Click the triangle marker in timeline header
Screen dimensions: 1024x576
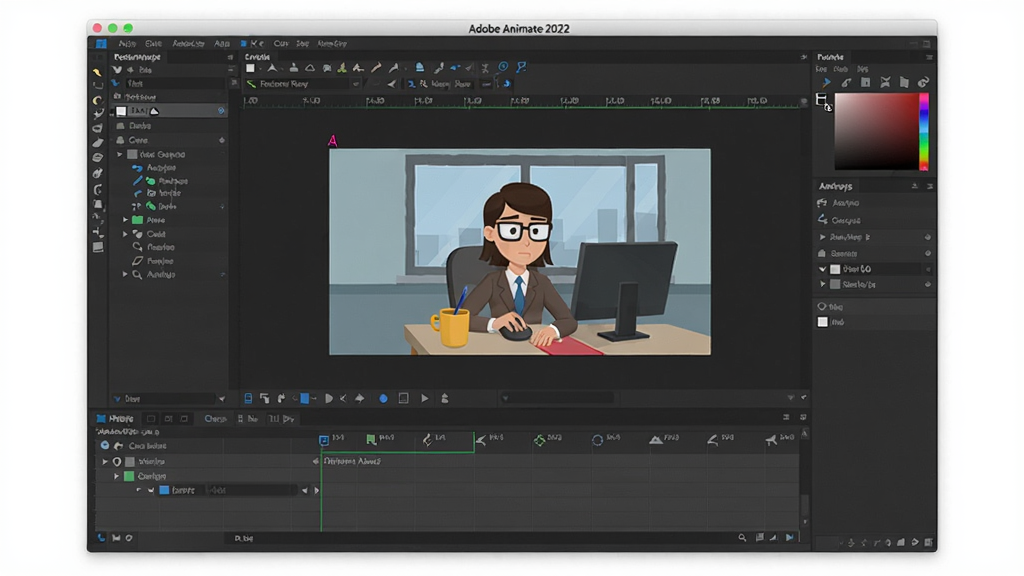[656, 440]
